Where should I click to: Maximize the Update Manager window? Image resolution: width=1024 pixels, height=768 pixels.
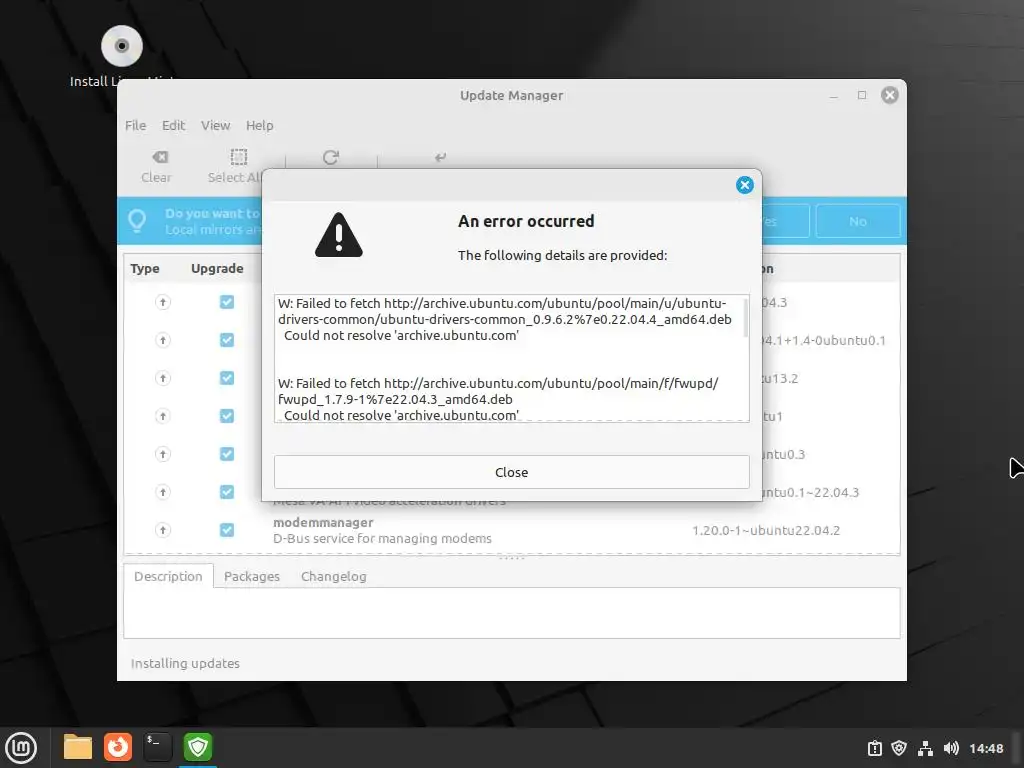[862, 95]
